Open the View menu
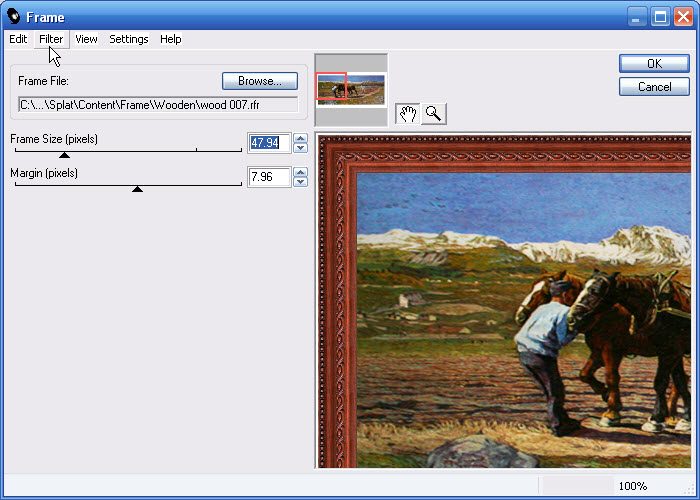Screen dimensions: 700x500 tap(86, 39)
